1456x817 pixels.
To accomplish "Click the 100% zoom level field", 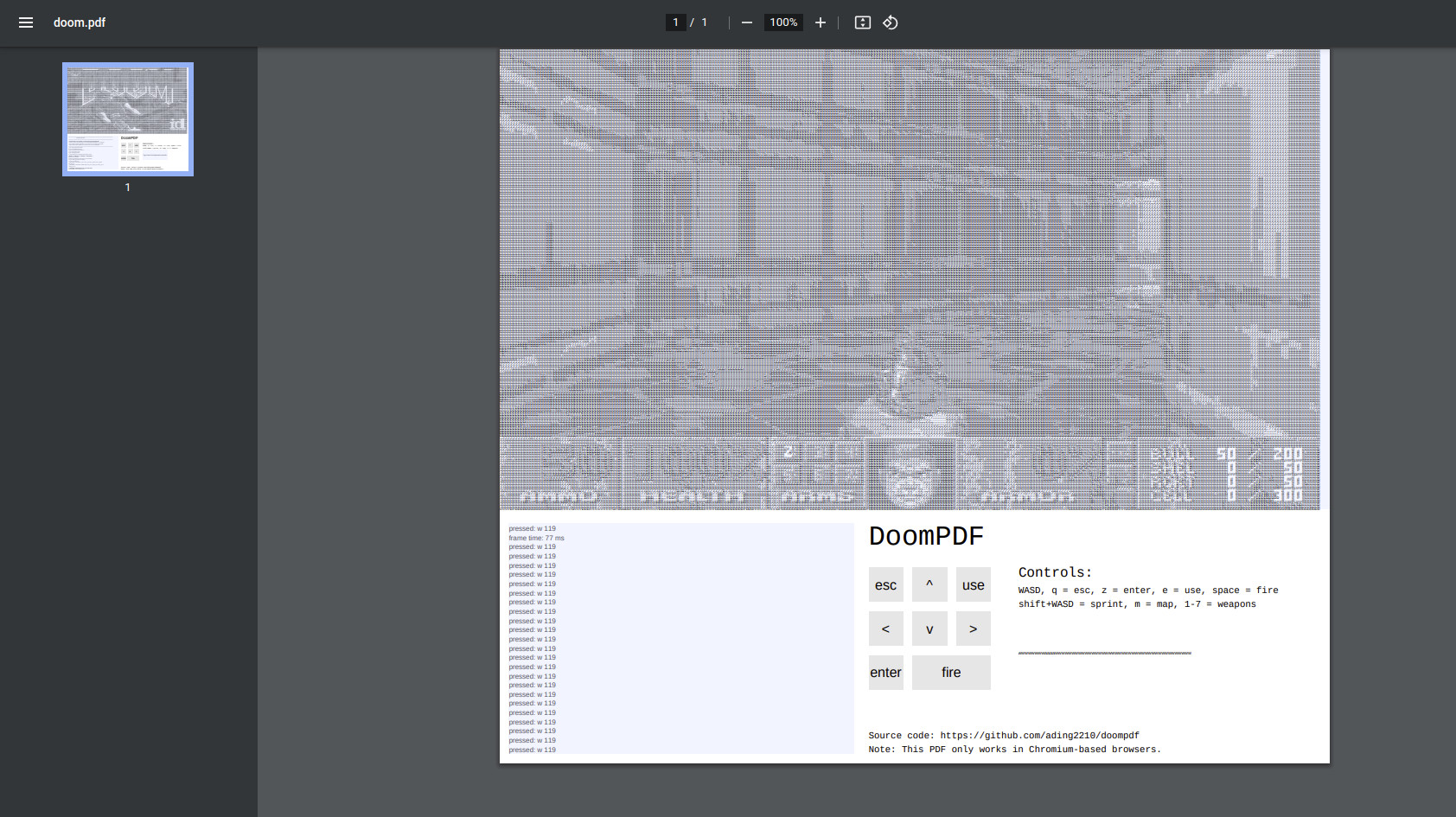I will click(783, 22).
